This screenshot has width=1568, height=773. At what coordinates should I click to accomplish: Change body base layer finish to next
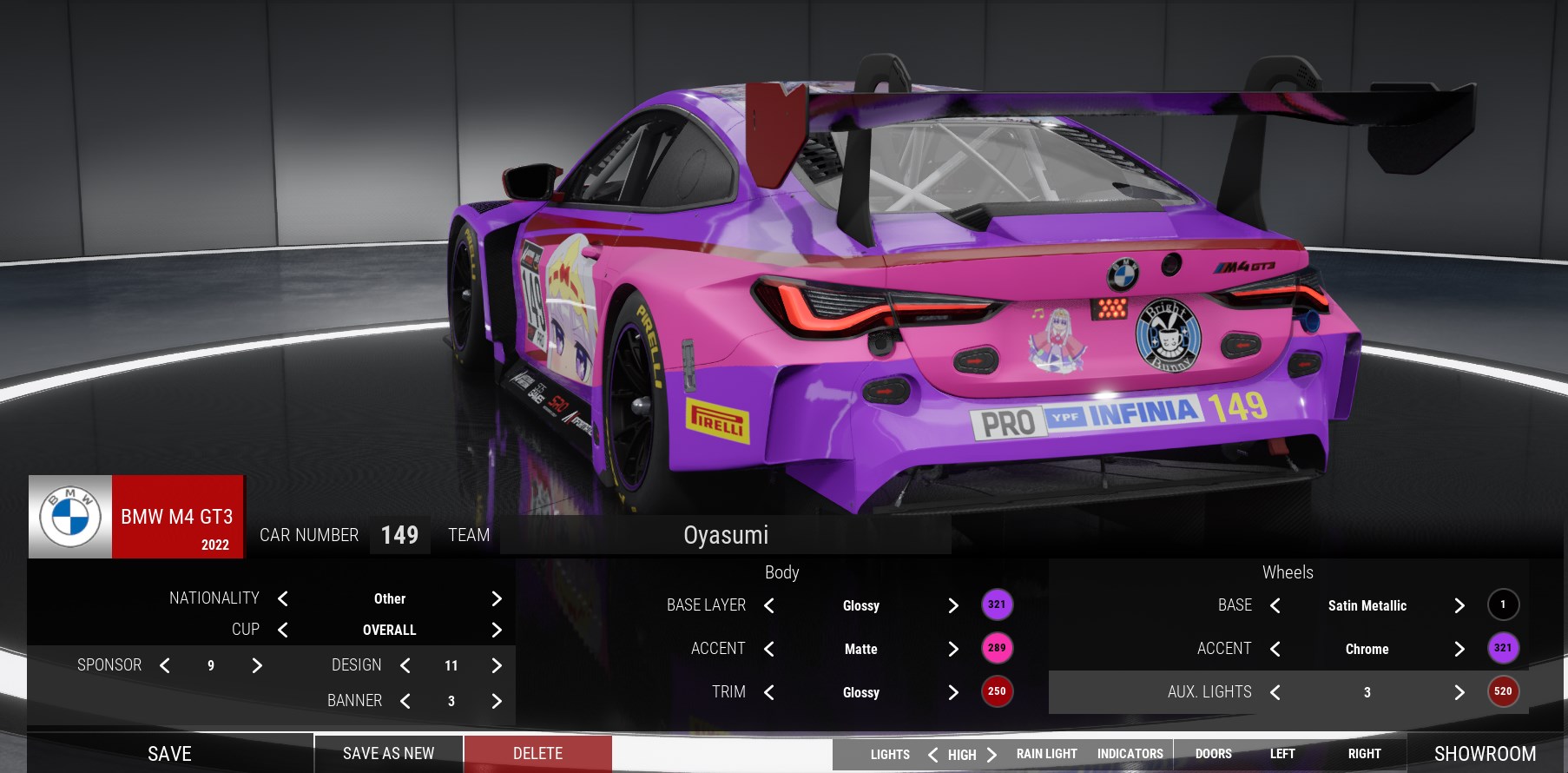tap(953, 605)
